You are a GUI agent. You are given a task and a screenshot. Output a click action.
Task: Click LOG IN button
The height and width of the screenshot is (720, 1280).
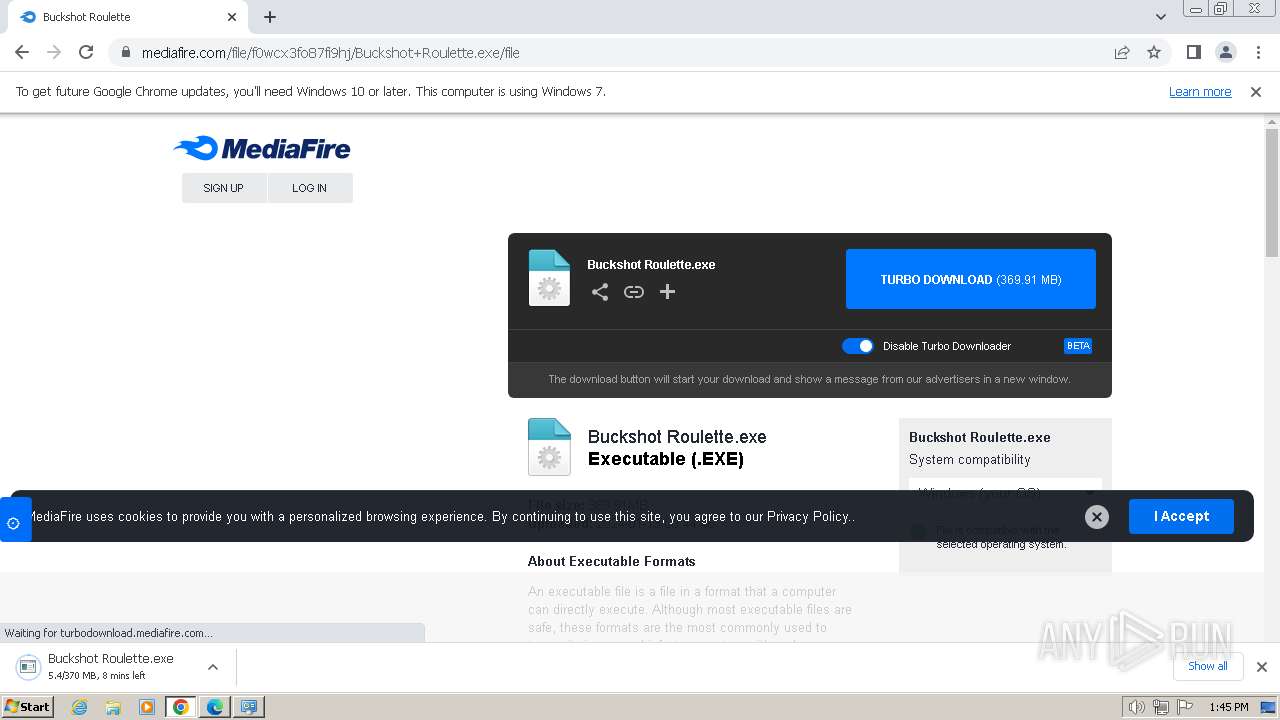310,188
